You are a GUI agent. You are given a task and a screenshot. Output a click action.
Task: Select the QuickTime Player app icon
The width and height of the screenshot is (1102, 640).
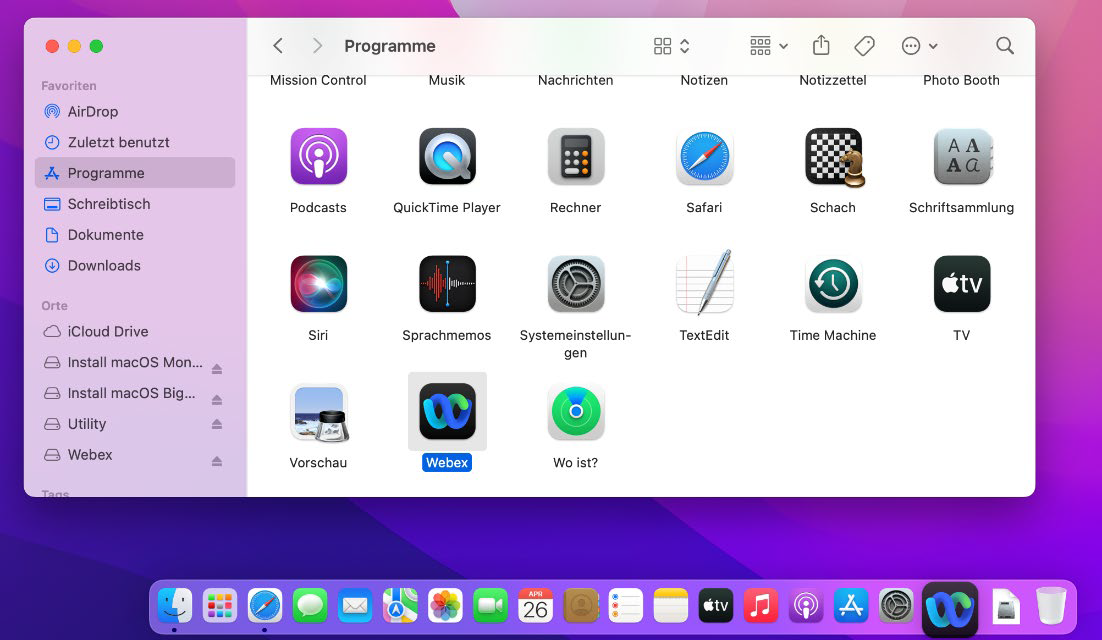click(447, 156)
